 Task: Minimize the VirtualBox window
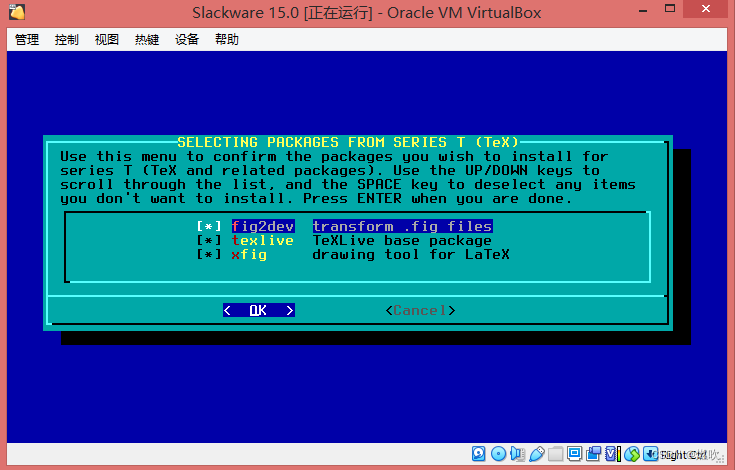[643, 10]
